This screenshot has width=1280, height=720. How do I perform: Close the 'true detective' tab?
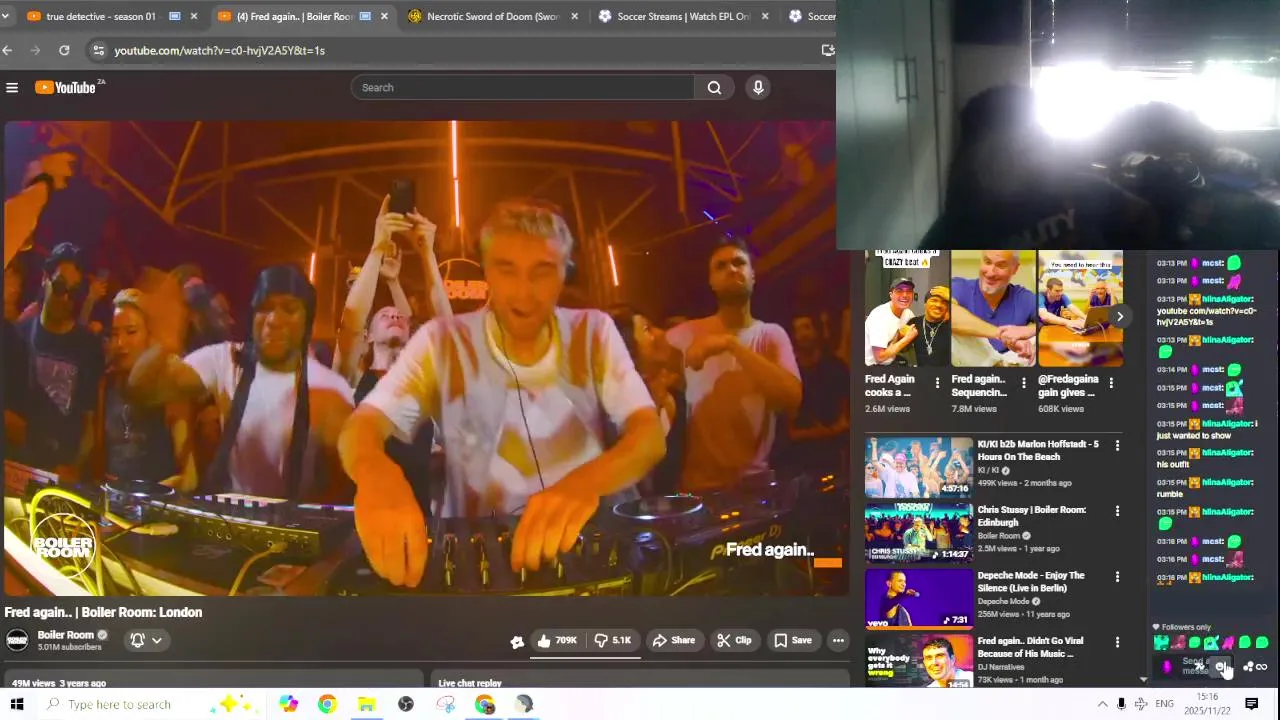point(194,16)
